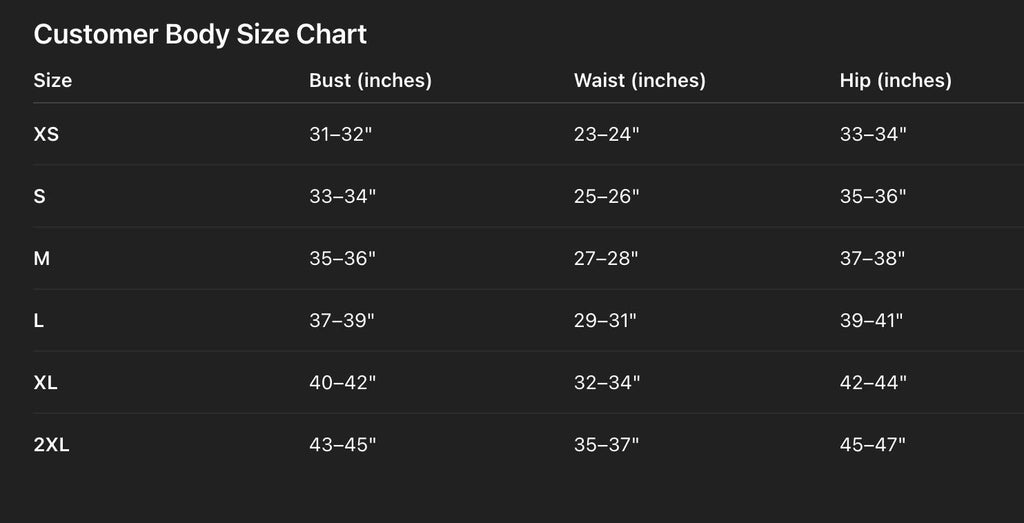
Task: Select the Waist (inches) column header
Action: (639, 80)
